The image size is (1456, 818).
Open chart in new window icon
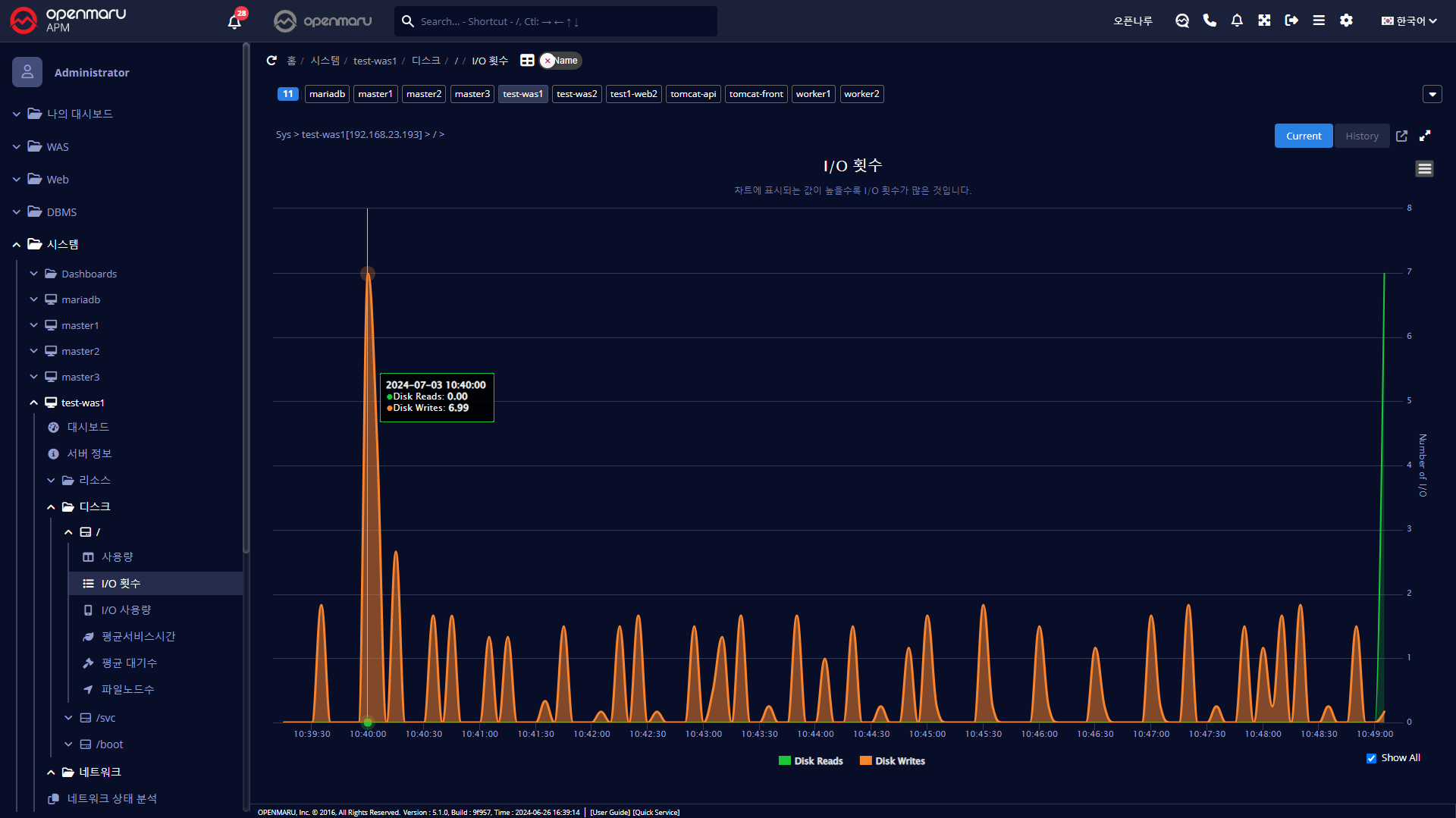[1401, 136]
